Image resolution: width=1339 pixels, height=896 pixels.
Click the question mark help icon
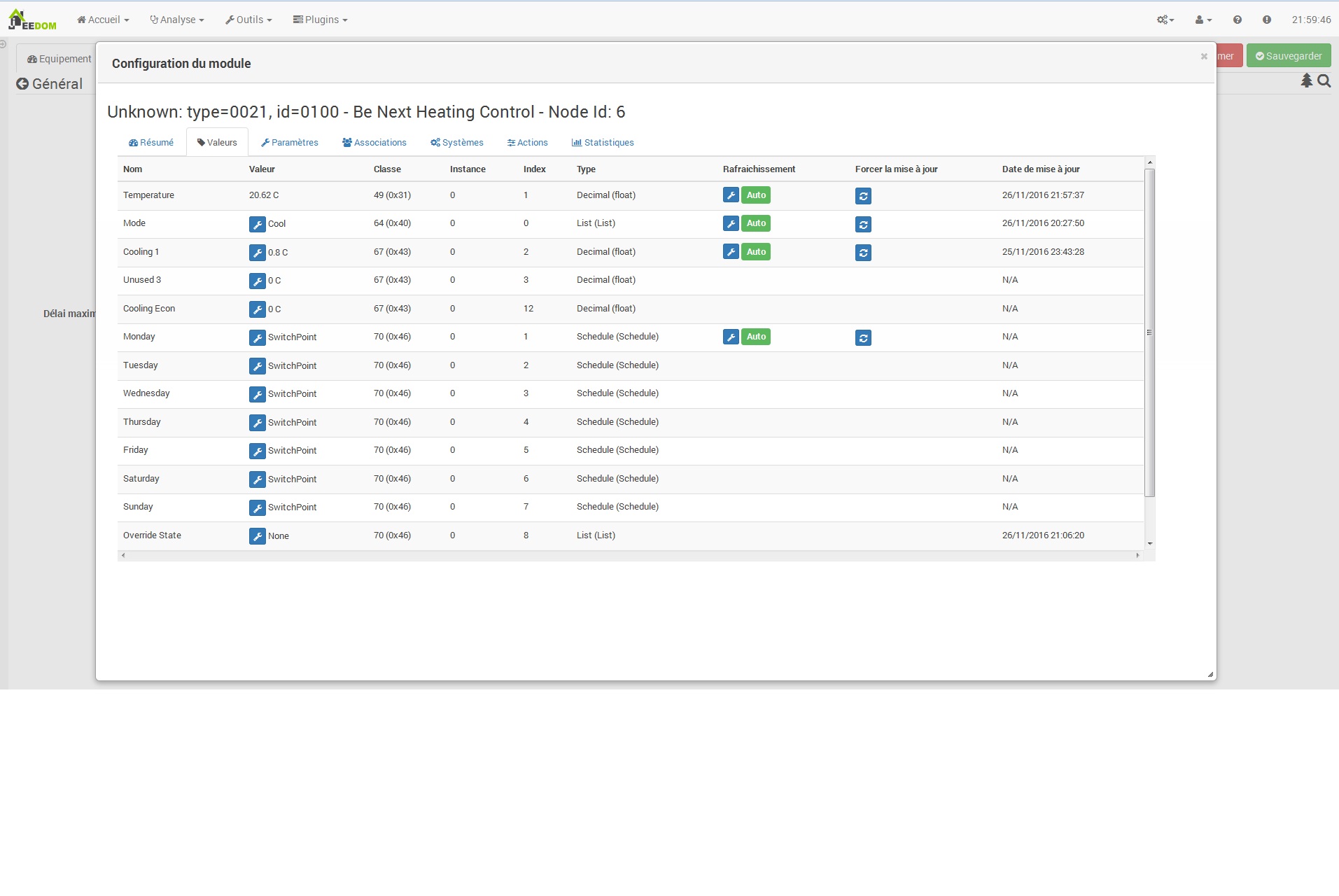(1238, 20)
